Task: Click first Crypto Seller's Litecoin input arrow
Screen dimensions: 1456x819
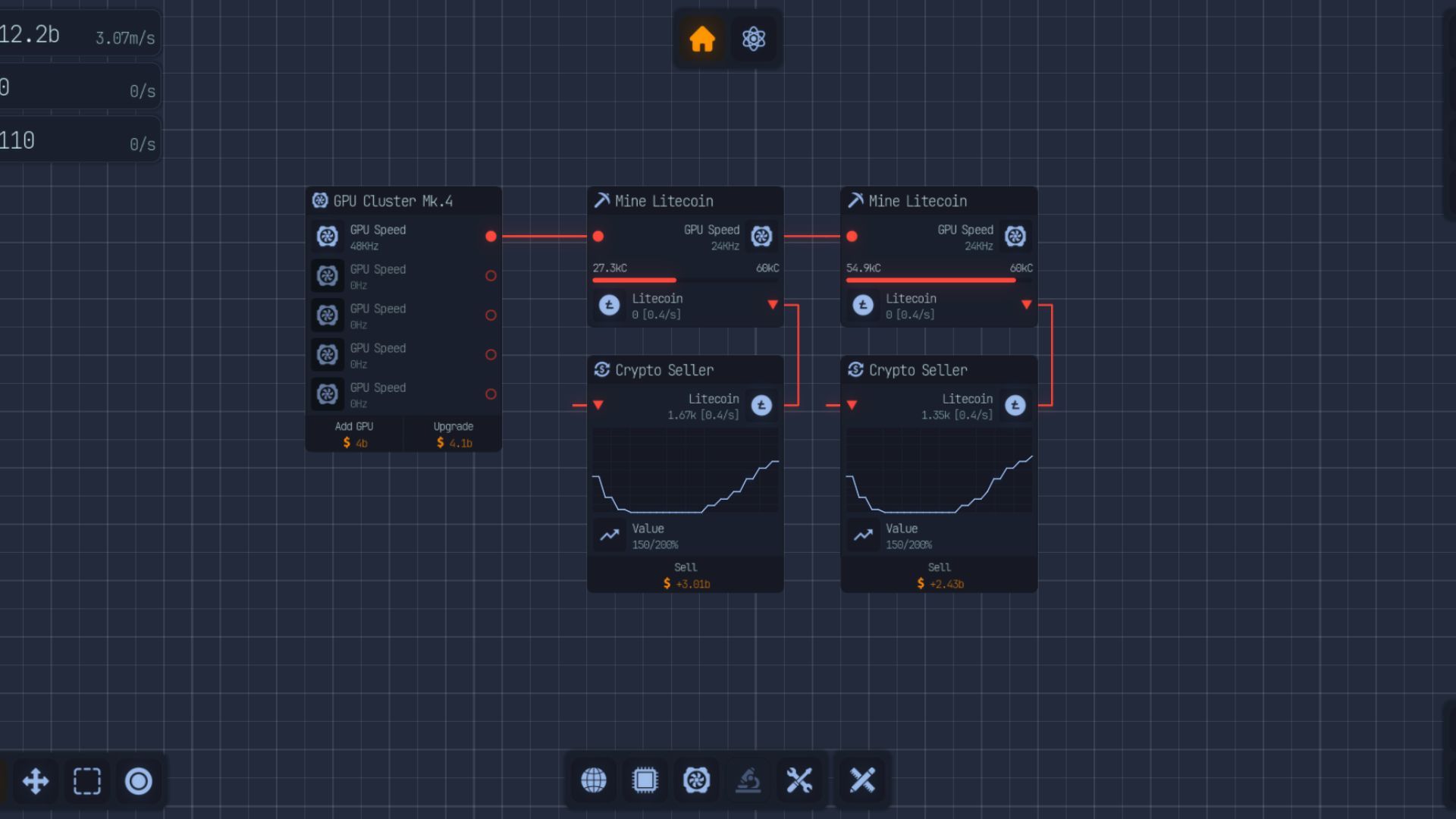Action: pyautogui.click(x=598, y=405)
